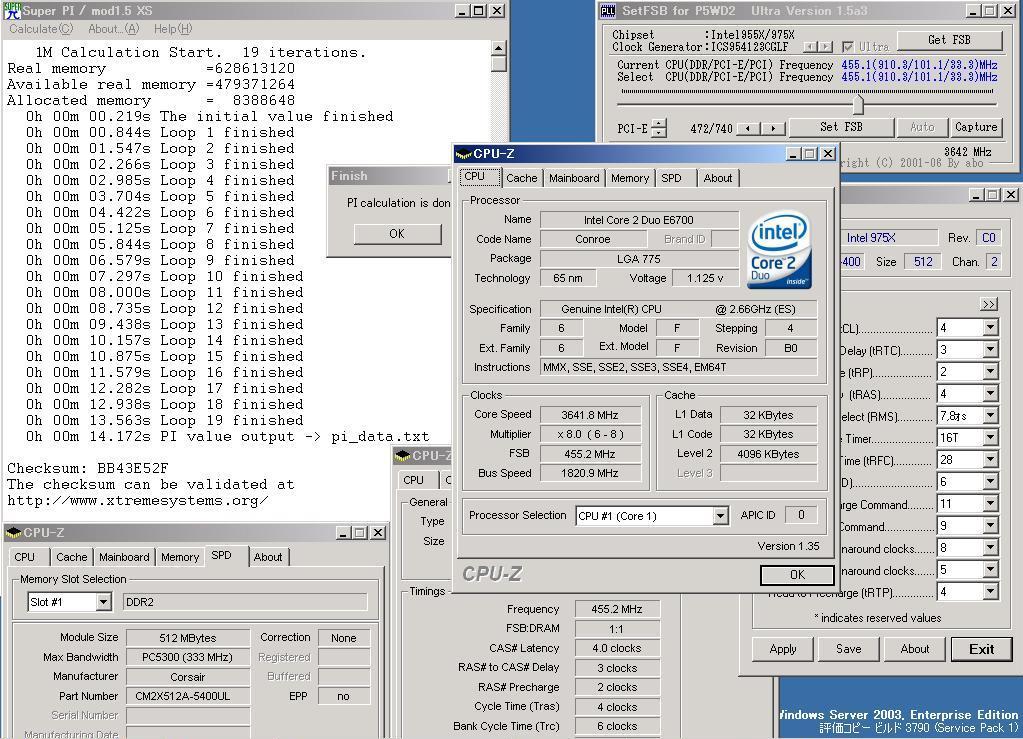Click the title icon of the CPU-Z SPD window
Viewport: 1023px width, 739px height.
(14, 533)
